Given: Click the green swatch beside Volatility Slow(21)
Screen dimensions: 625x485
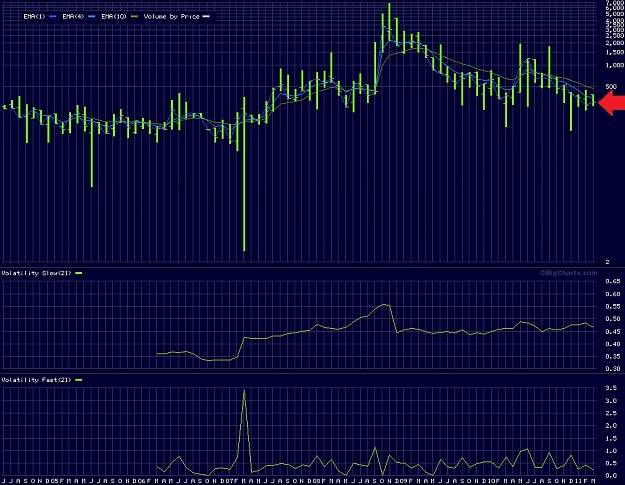Looking at the screenshot, I should click(x=79, y=273).
